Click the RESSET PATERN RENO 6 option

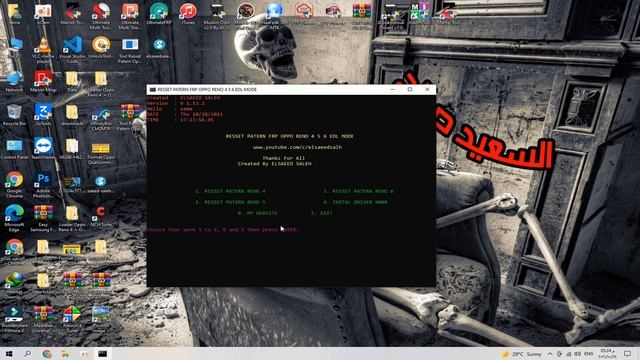pos(358,191)
